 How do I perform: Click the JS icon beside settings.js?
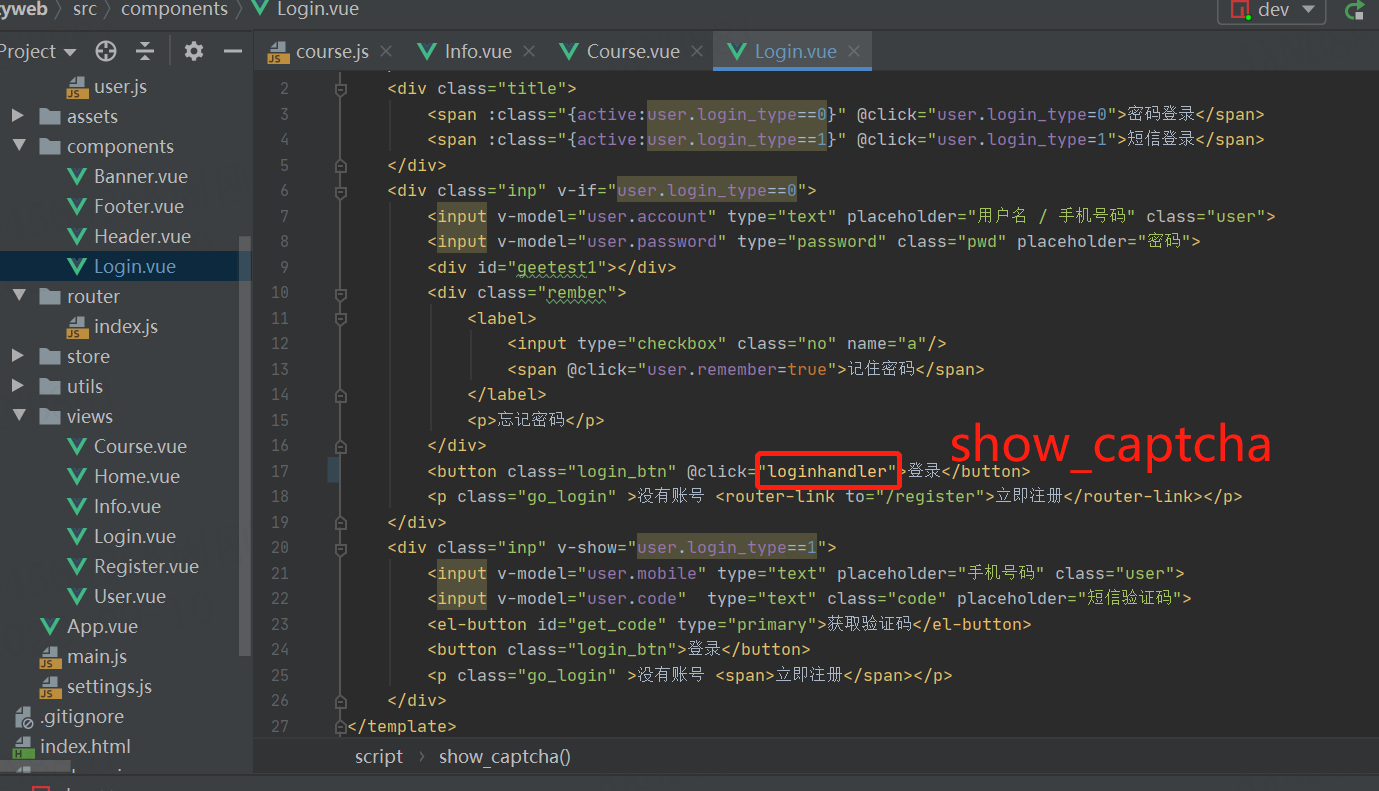point(50,687)
